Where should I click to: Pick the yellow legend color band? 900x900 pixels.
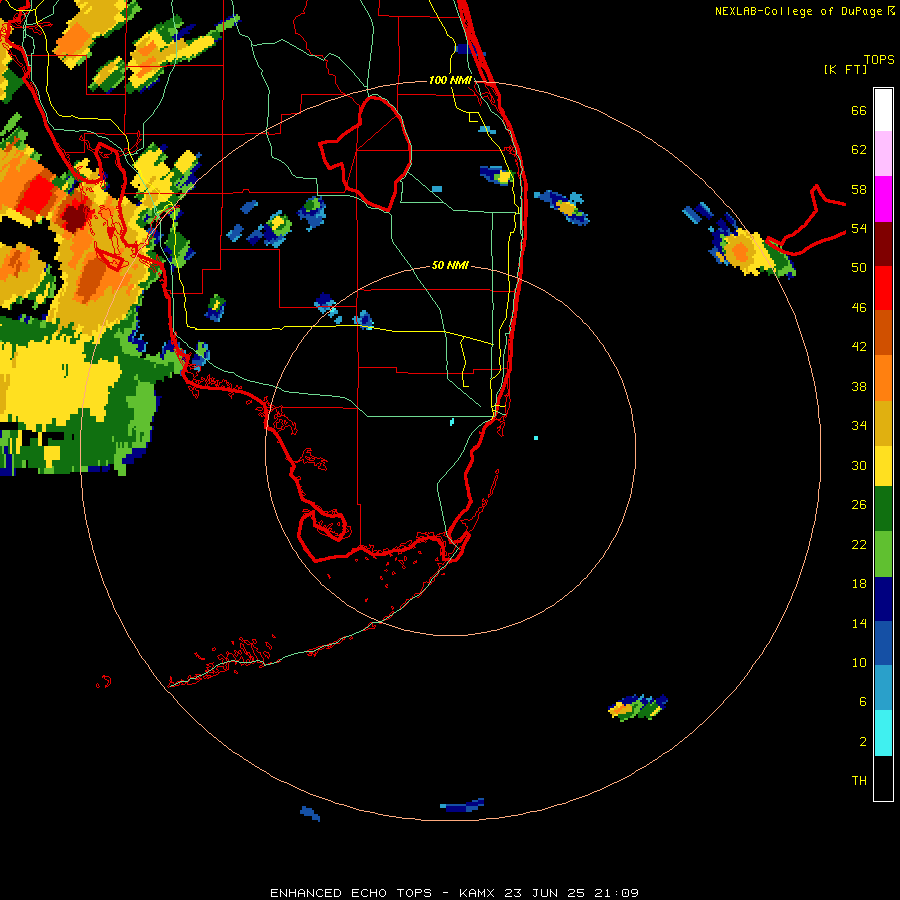[x=883, y=466]
